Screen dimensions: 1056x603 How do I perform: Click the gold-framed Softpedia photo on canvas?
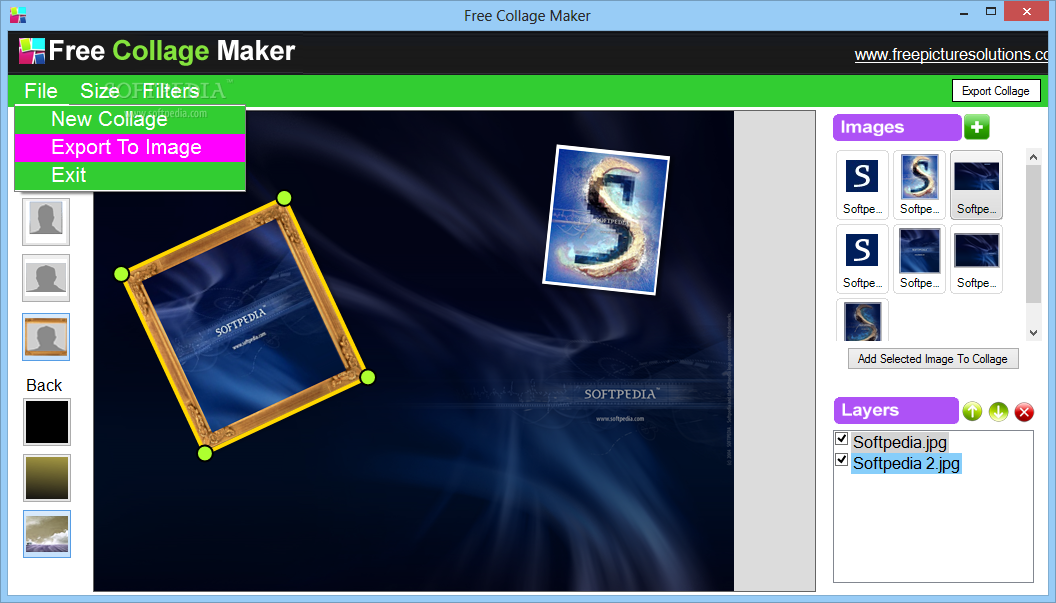pyautogui.click(x=244, y=325)
